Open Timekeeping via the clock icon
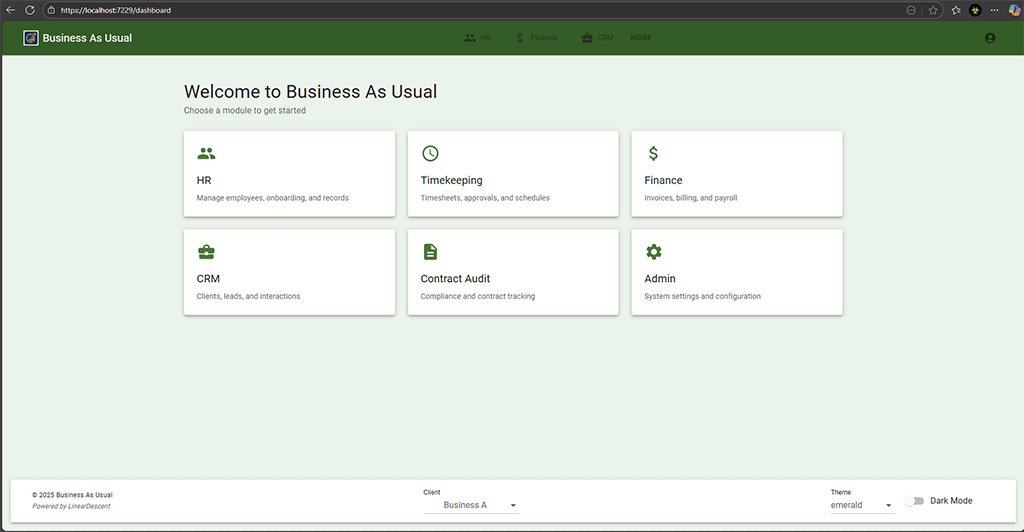 tap(430, 154)
